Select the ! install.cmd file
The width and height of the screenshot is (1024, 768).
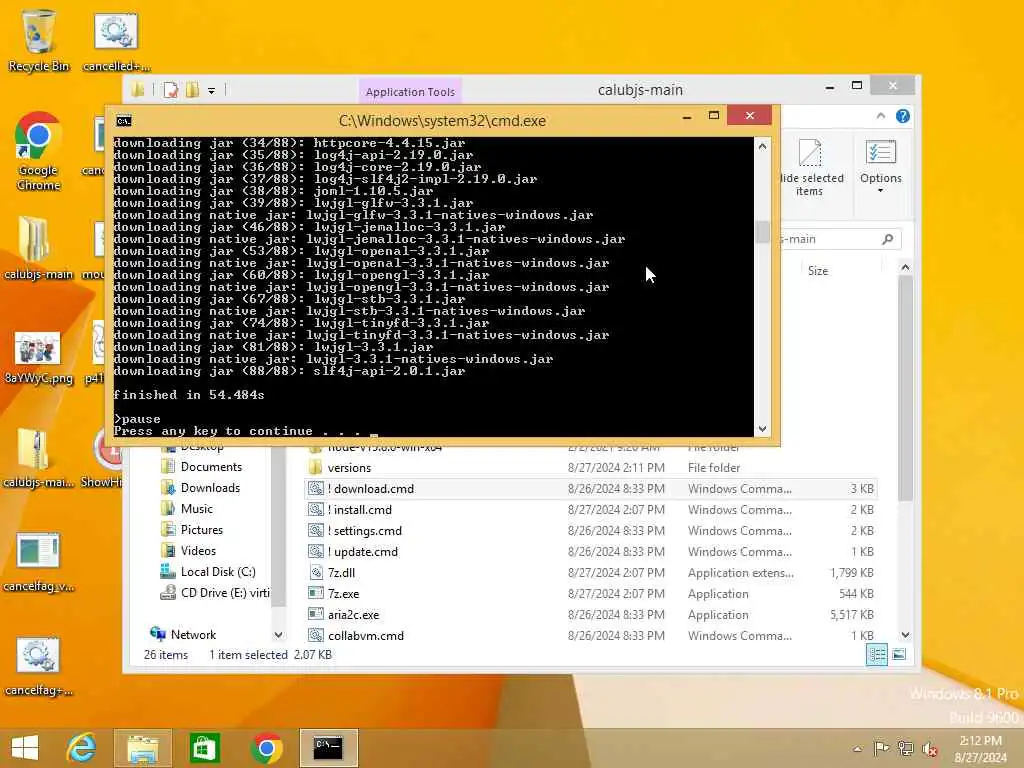590,509
